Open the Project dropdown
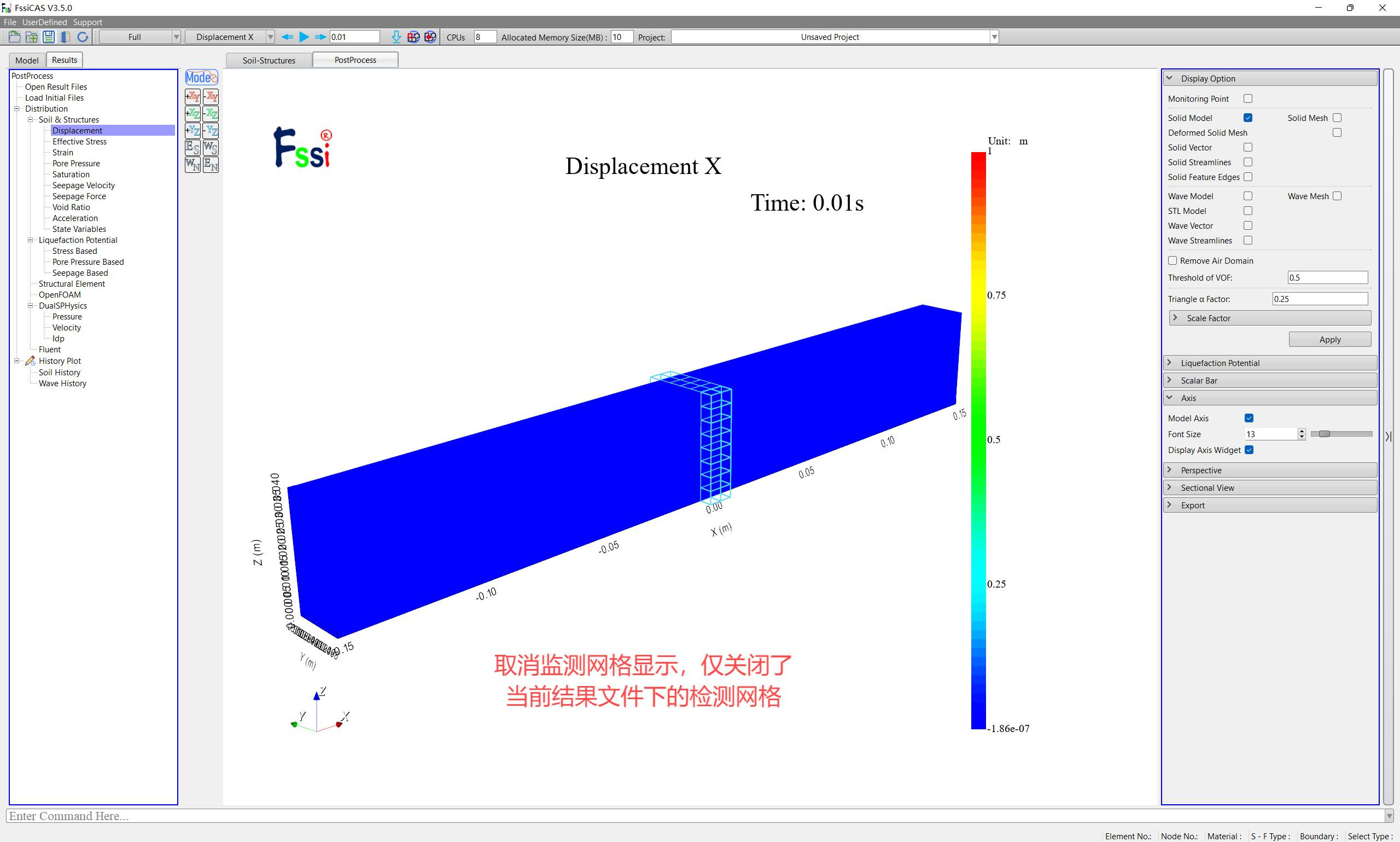The height and width of the screenshot is (842, 1400). coord(835,37)
